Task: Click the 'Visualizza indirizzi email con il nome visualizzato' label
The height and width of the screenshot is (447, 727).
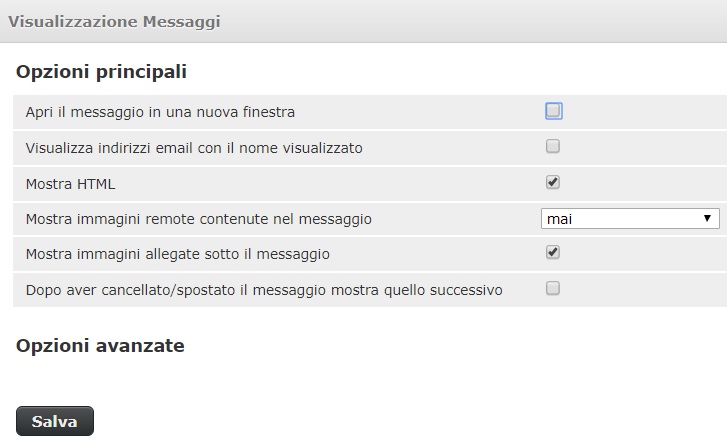Action: pos(194,148)
